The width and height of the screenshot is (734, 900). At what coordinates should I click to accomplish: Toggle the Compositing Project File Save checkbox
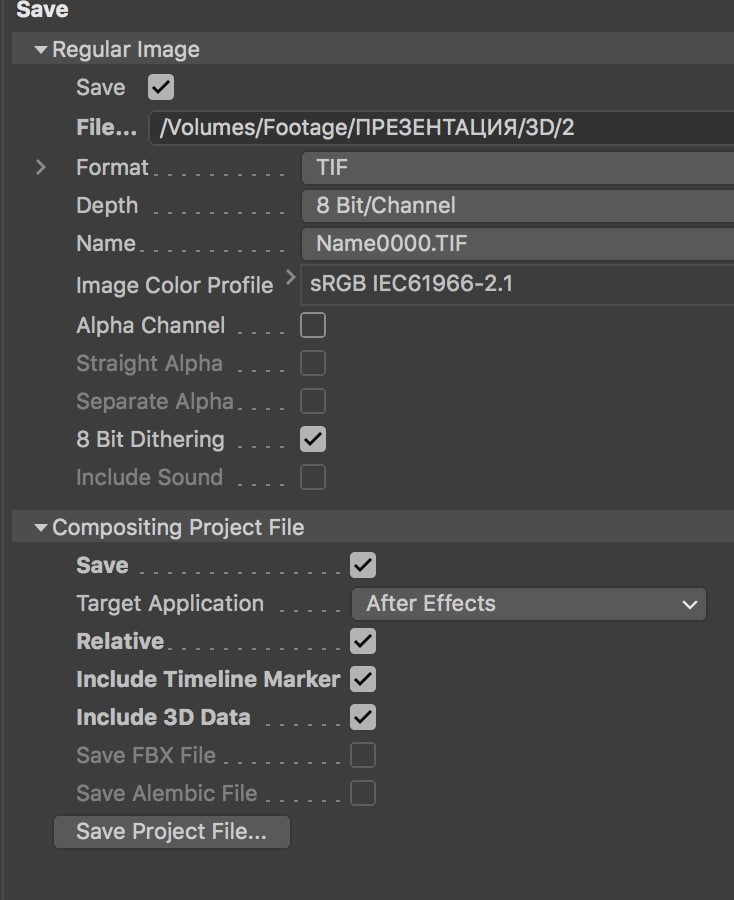point(363,565)
